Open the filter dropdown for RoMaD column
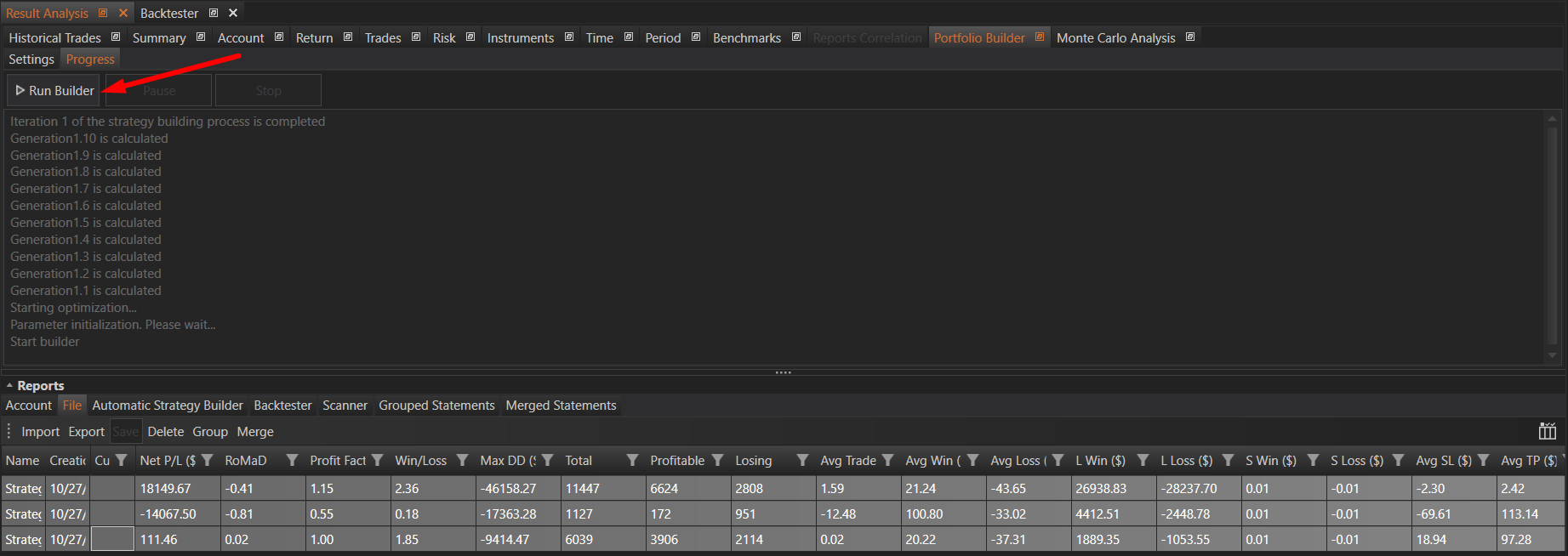The height and width of the screenshot is (556, 1568). [292, 460]
